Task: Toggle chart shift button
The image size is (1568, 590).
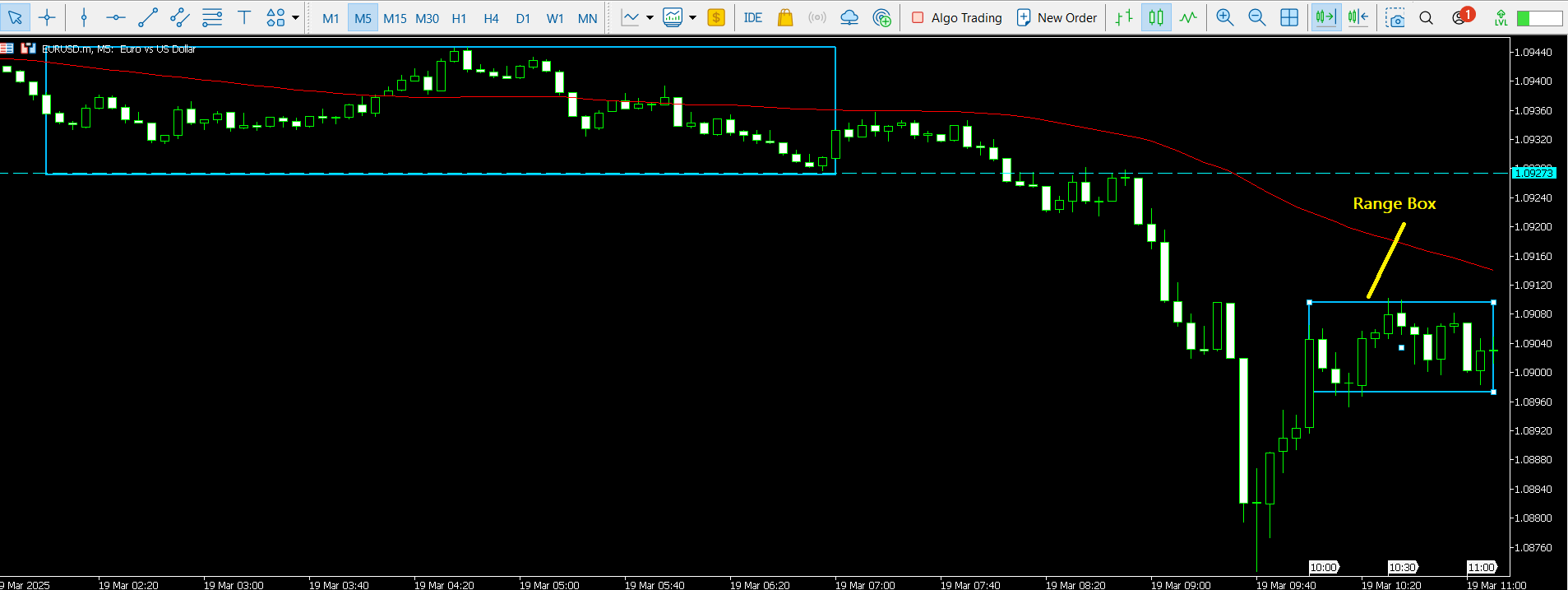Action: [x=1358, y=17]
